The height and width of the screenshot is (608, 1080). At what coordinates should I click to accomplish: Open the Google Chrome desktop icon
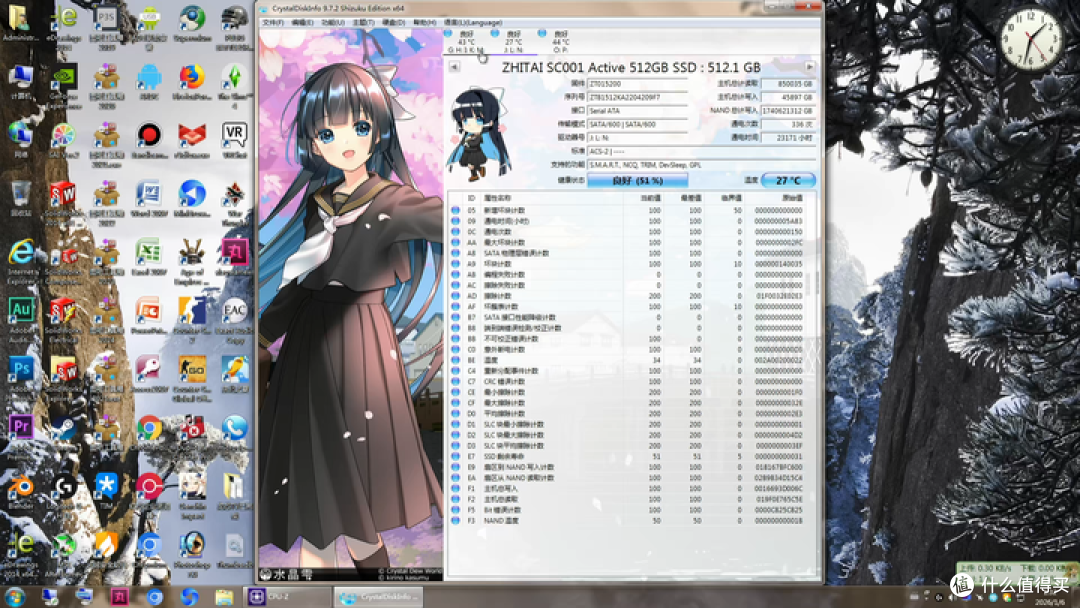coord(149,434)
